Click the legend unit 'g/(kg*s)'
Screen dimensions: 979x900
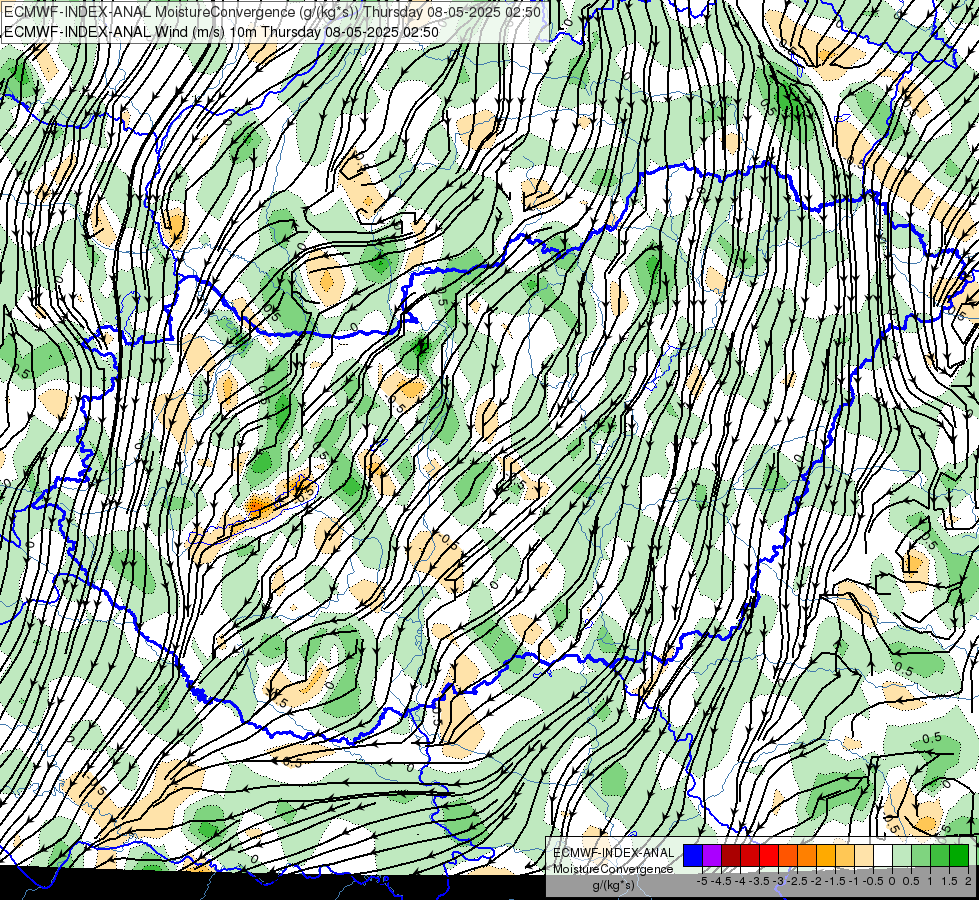point(614,885)
